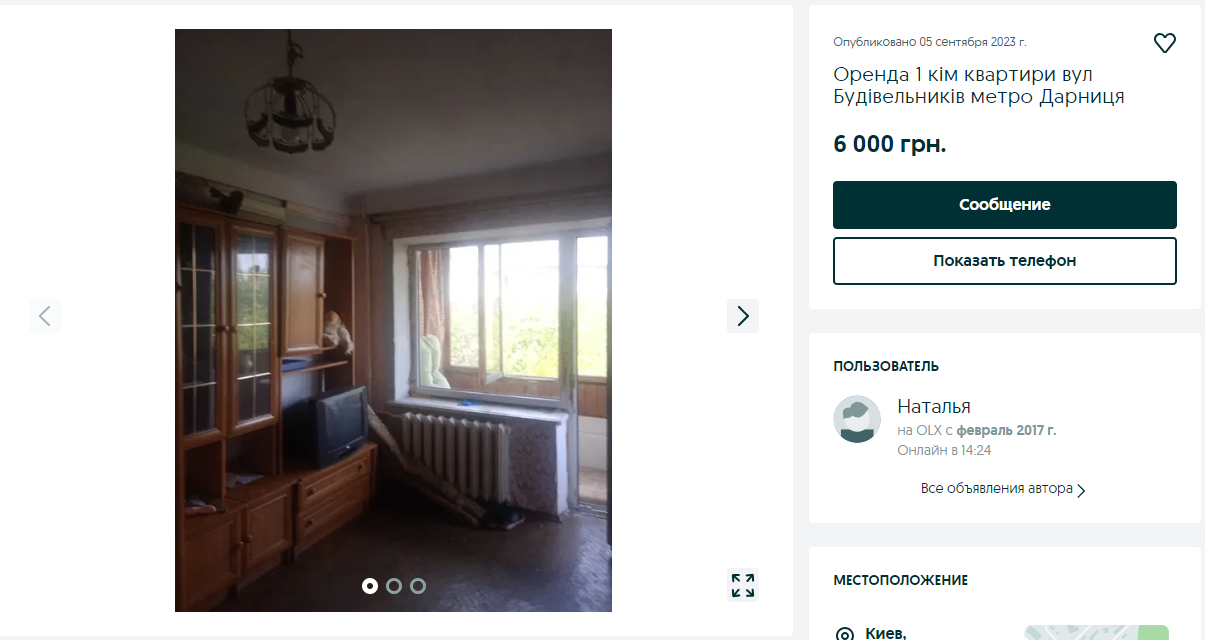The image size is (1205, 640).
Task: Open user name Наталья link
Action: tap(934, 406)
